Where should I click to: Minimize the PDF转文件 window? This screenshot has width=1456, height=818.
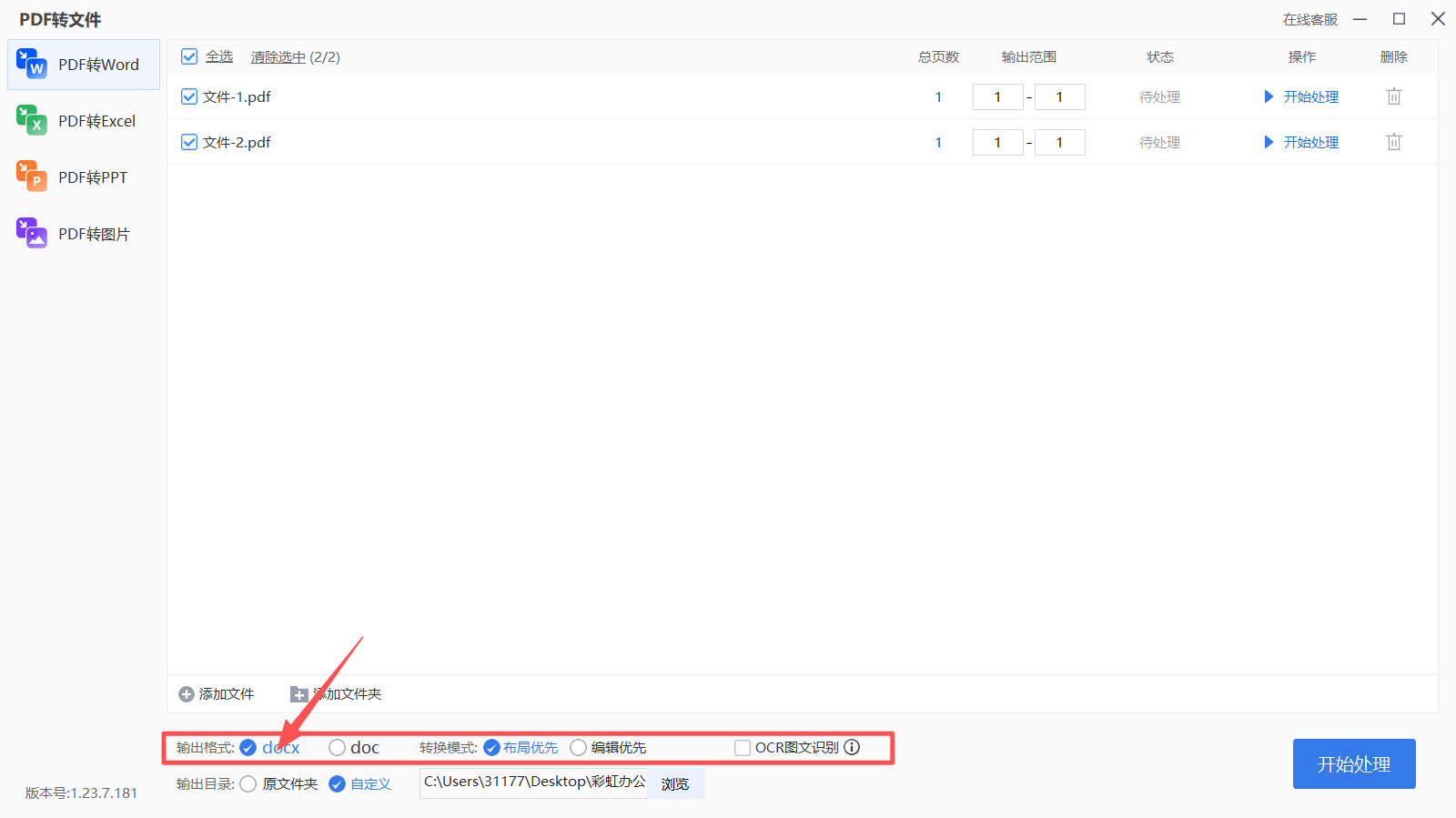click(x=1360, y=19)
